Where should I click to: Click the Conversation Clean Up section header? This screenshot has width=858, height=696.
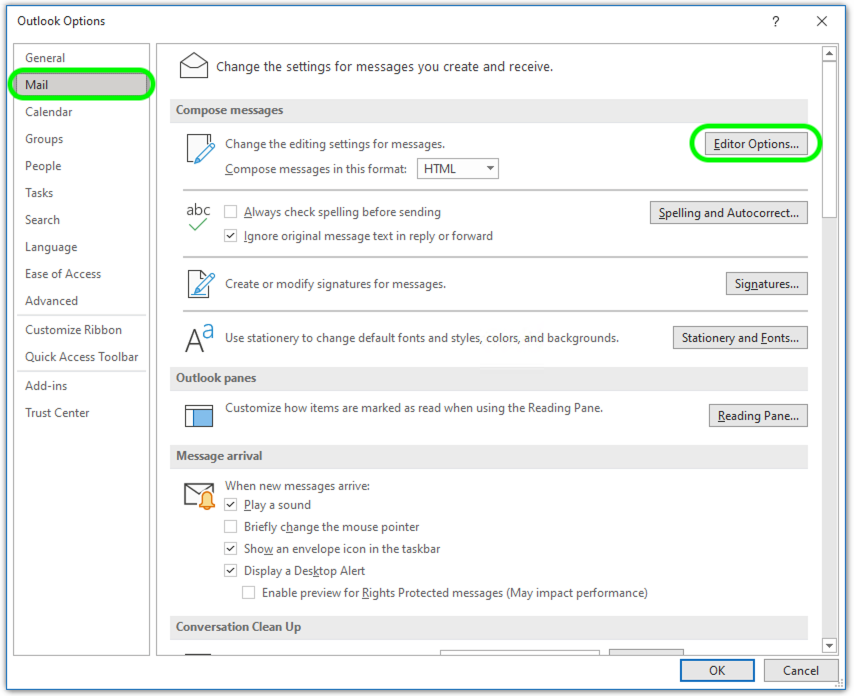(489, 627)
